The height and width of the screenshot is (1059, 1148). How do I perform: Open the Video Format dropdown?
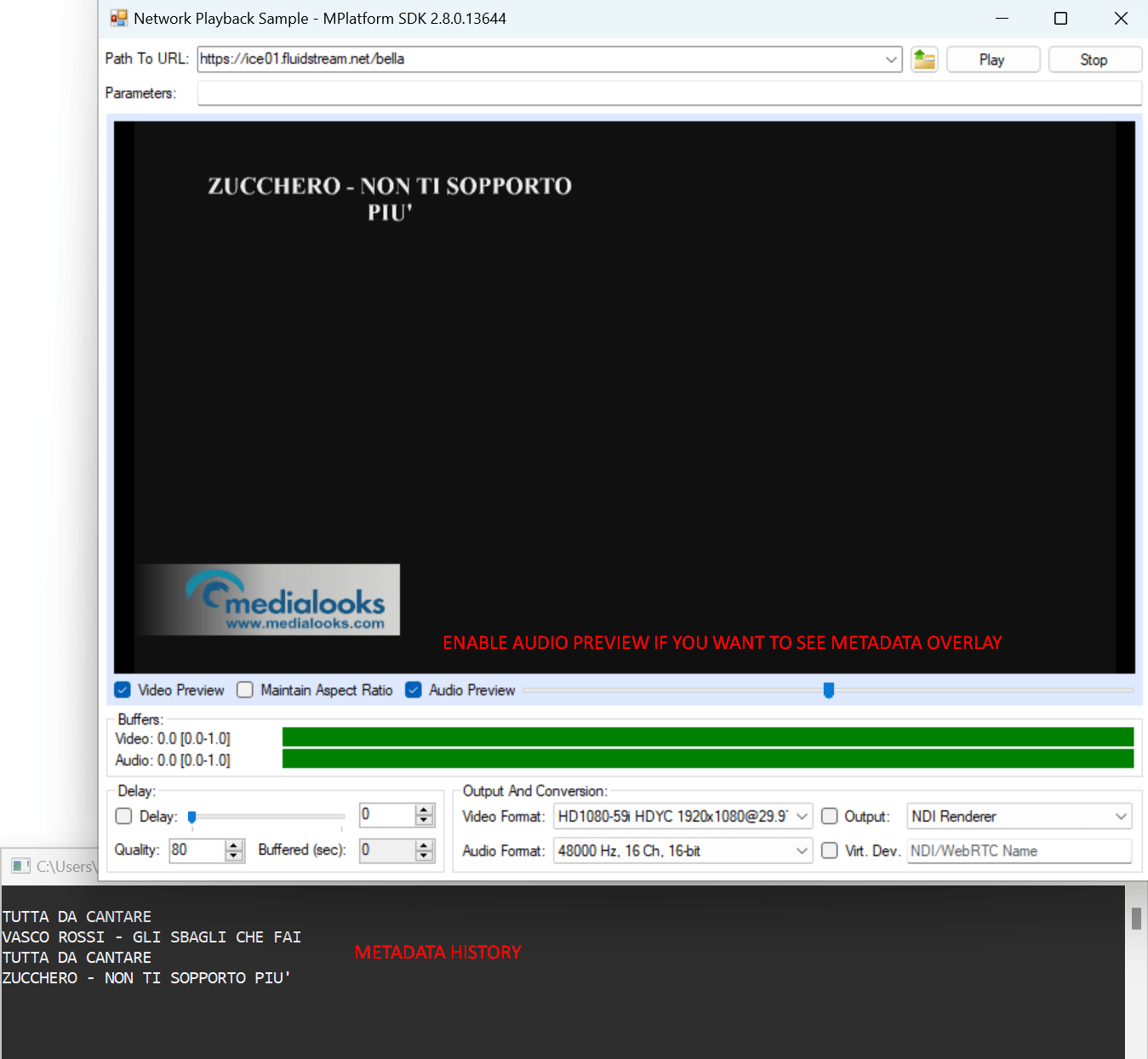coord(802,817)
